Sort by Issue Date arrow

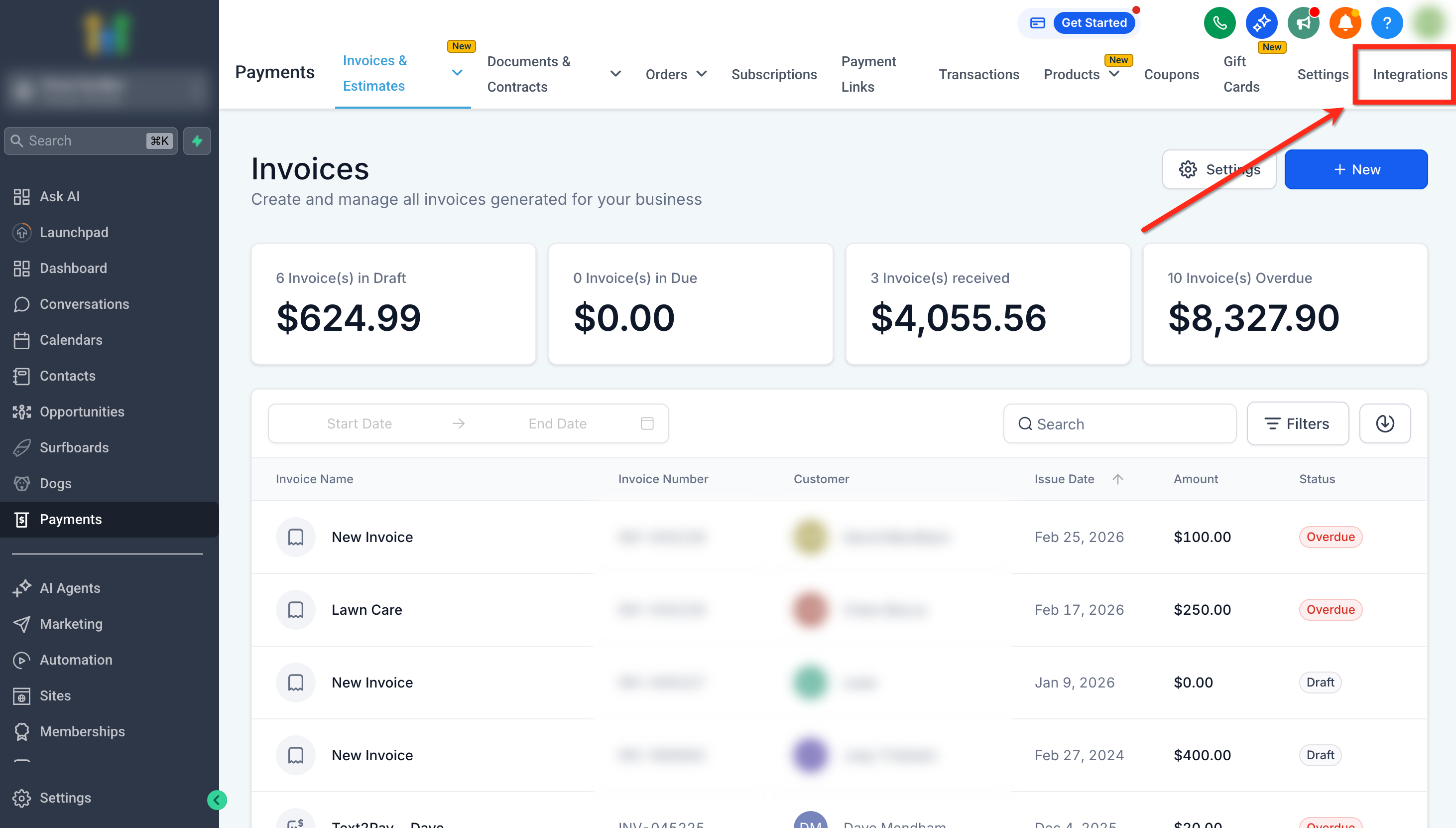point(1117,479)
